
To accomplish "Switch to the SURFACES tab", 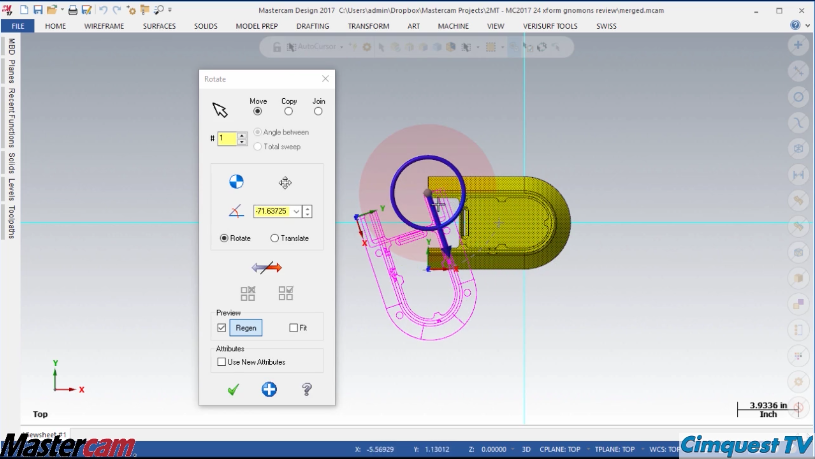I will (159, 25).
